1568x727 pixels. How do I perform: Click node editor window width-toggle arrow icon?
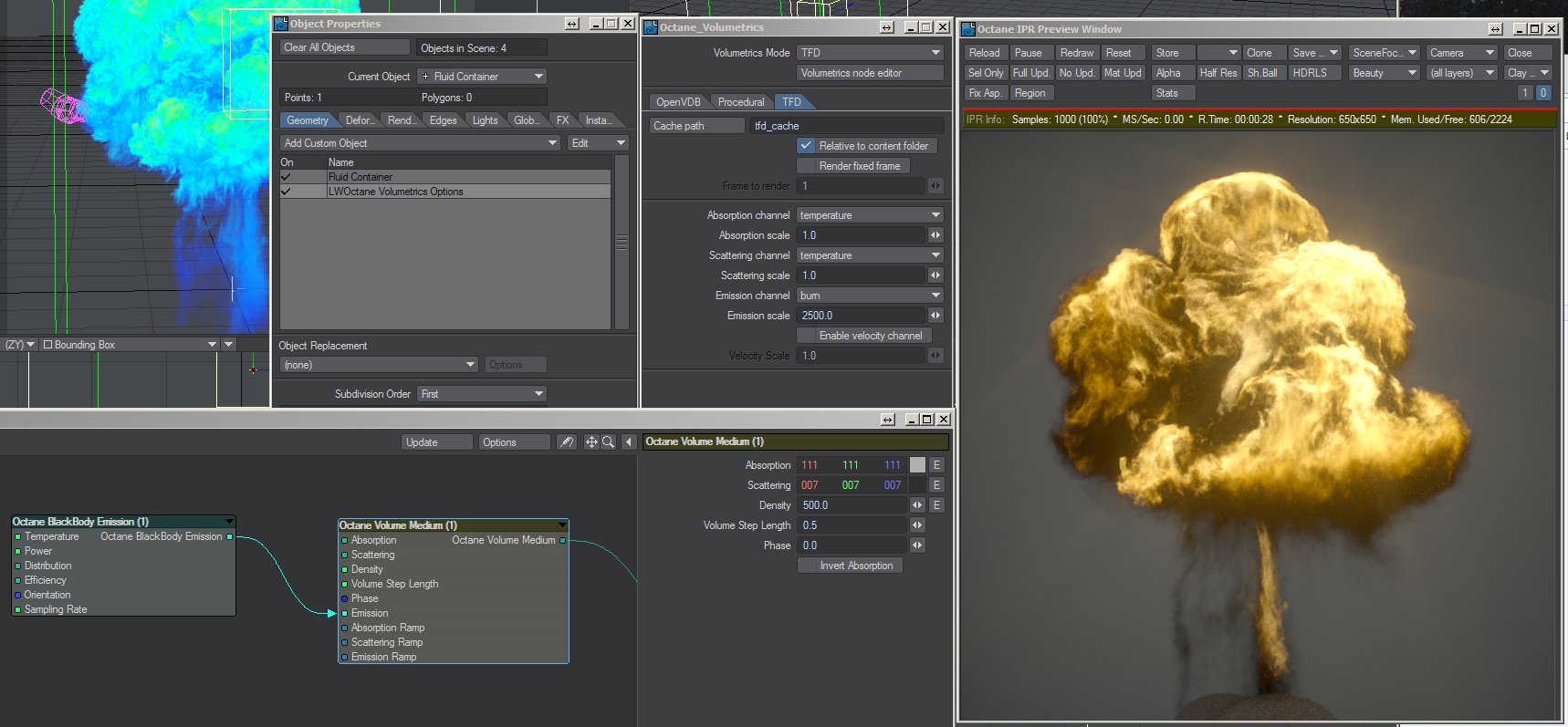tap(888, 420)
